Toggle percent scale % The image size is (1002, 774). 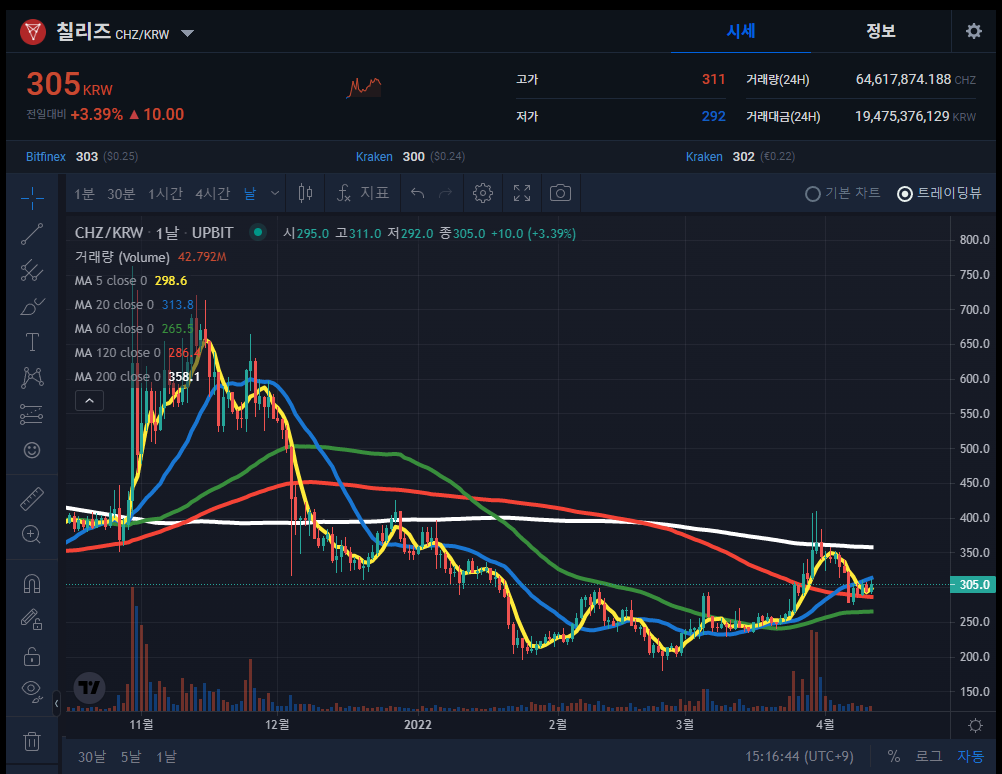click(x=893, y=757)
